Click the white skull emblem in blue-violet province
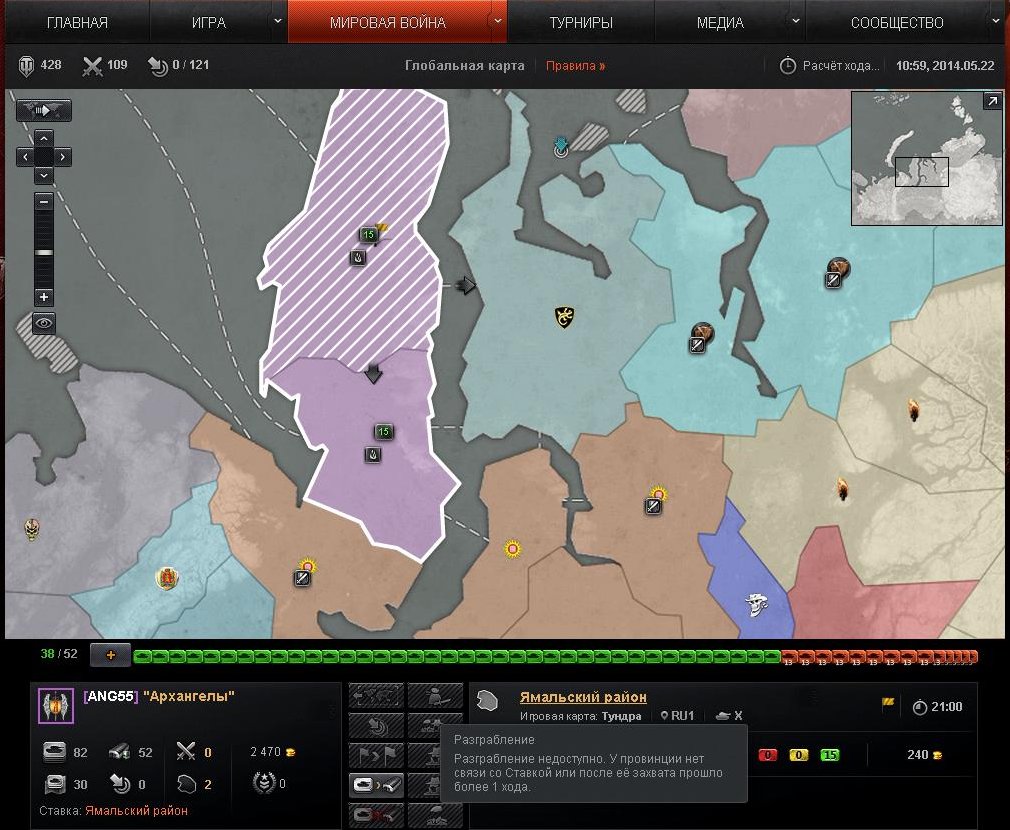 click(x=756, y=604)
